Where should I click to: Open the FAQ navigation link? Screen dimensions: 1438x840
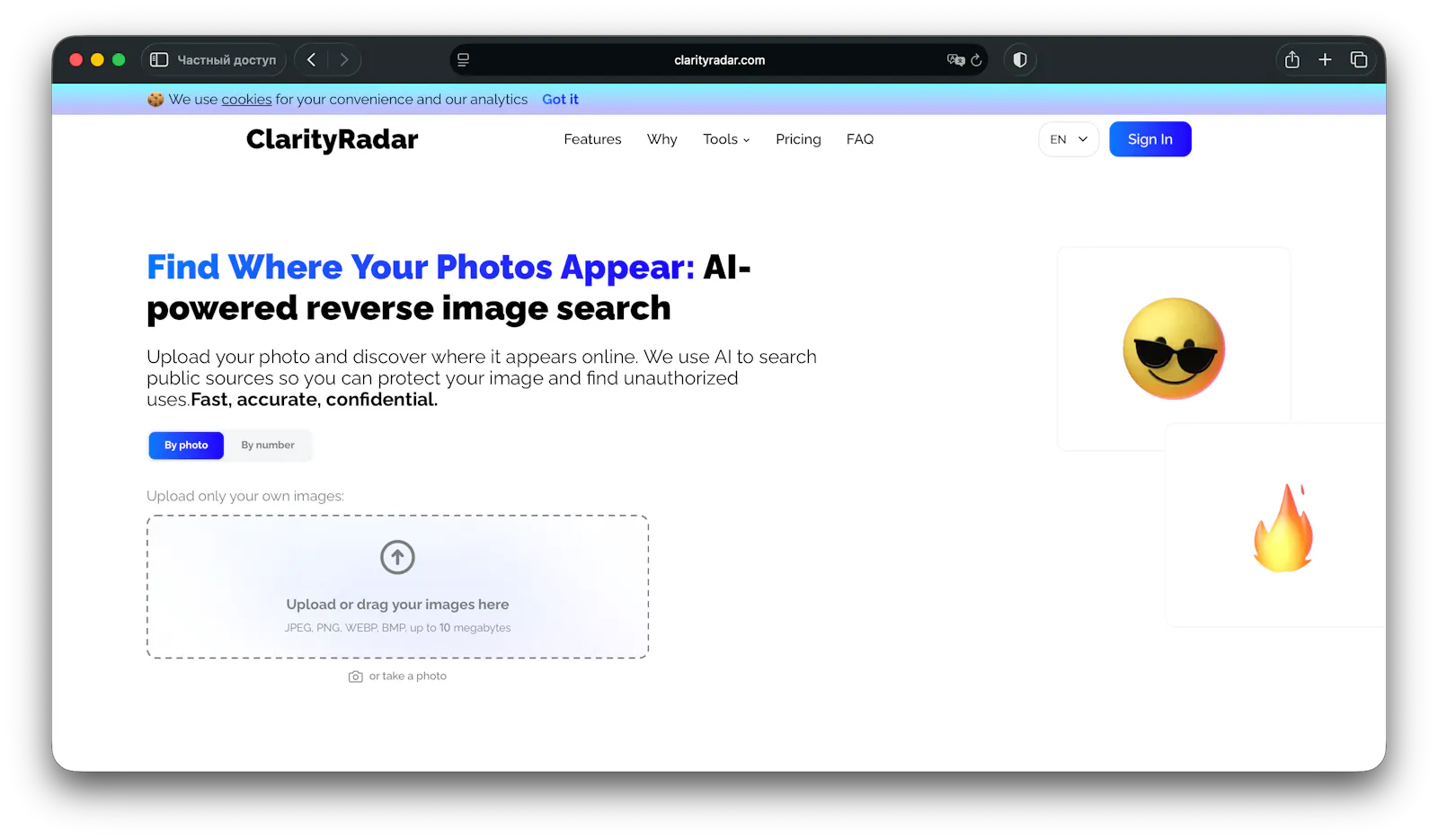(860, 139)
